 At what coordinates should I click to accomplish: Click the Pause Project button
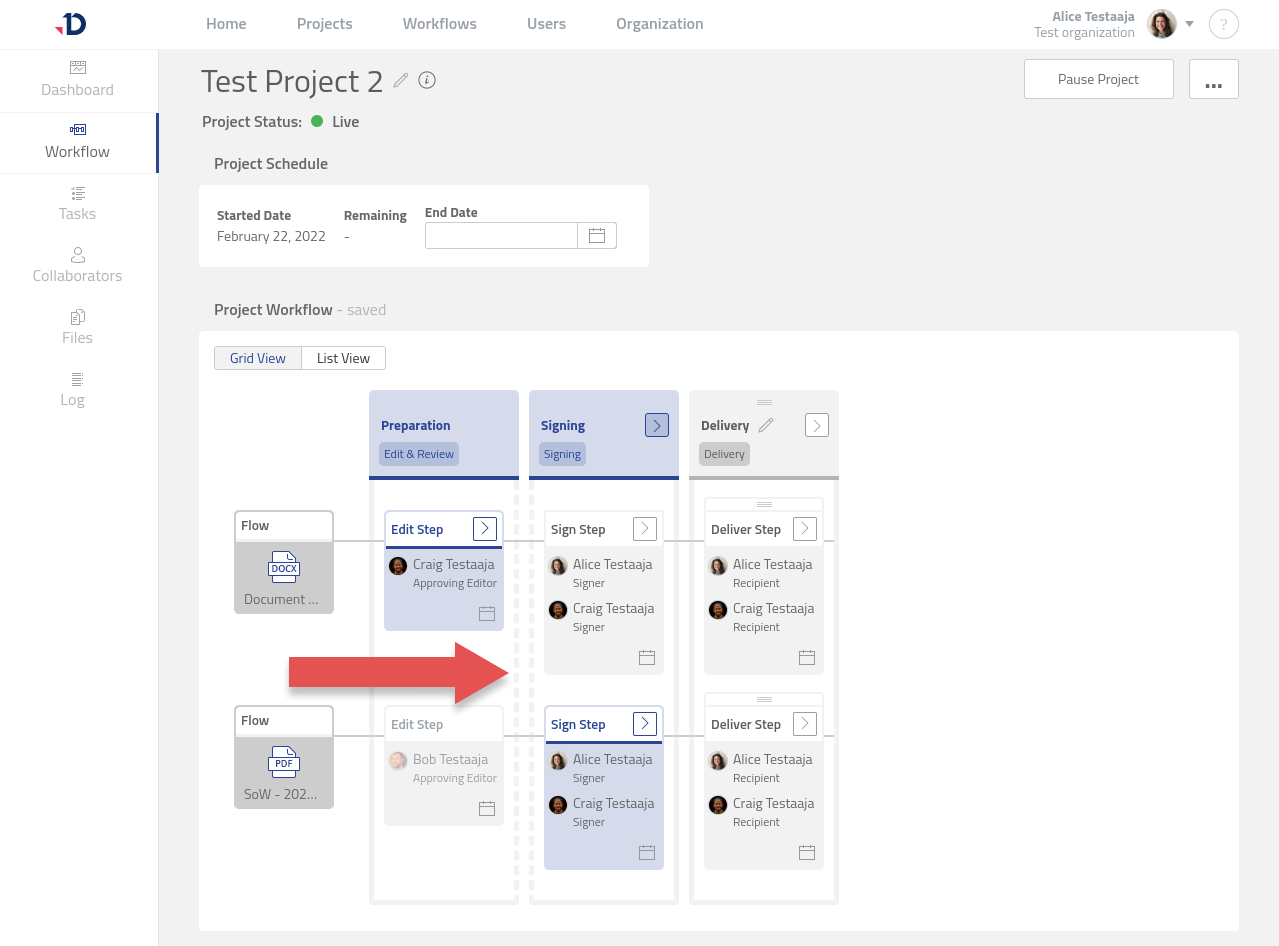1098,79
